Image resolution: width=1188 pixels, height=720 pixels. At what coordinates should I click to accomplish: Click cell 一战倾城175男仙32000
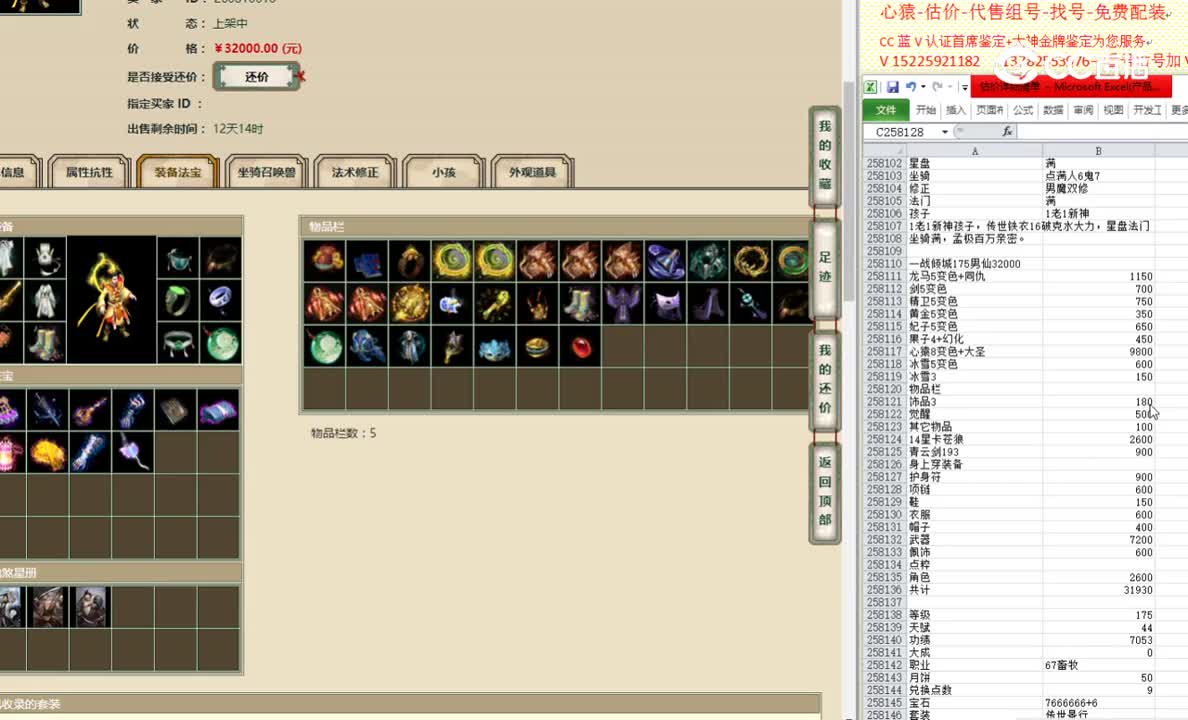coord(974,264)
